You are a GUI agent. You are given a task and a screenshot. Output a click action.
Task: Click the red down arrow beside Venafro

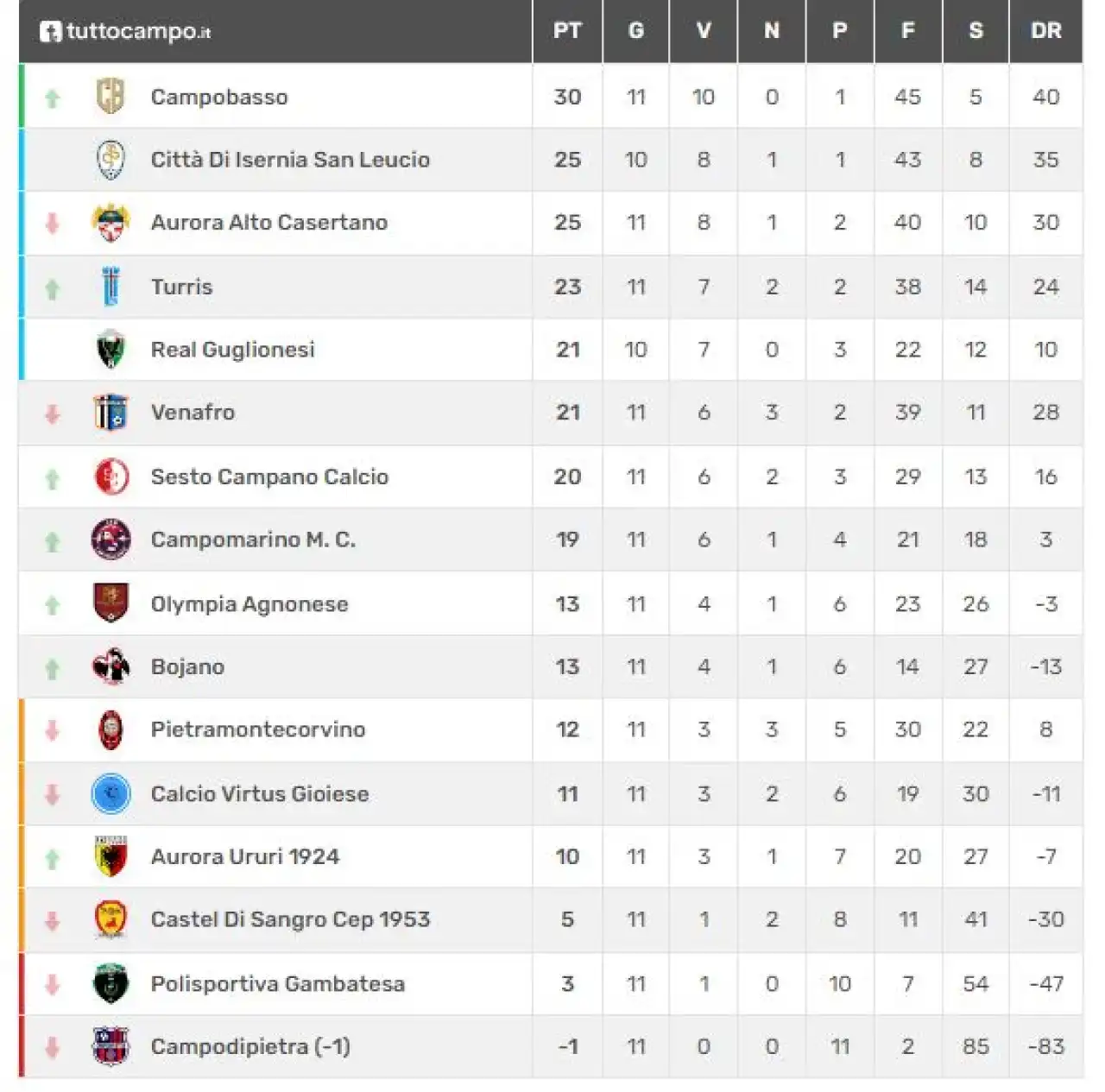coord(52,414)
